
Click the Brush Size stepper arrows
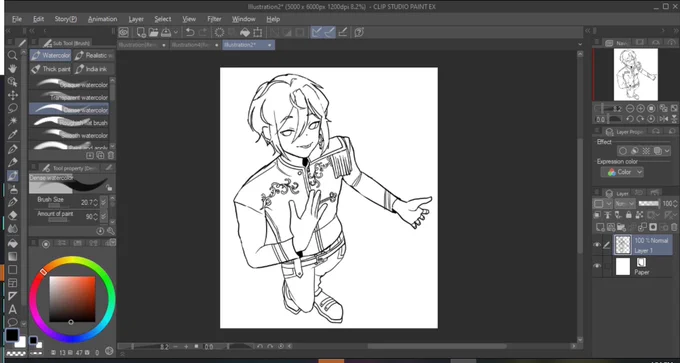(96, 202)
